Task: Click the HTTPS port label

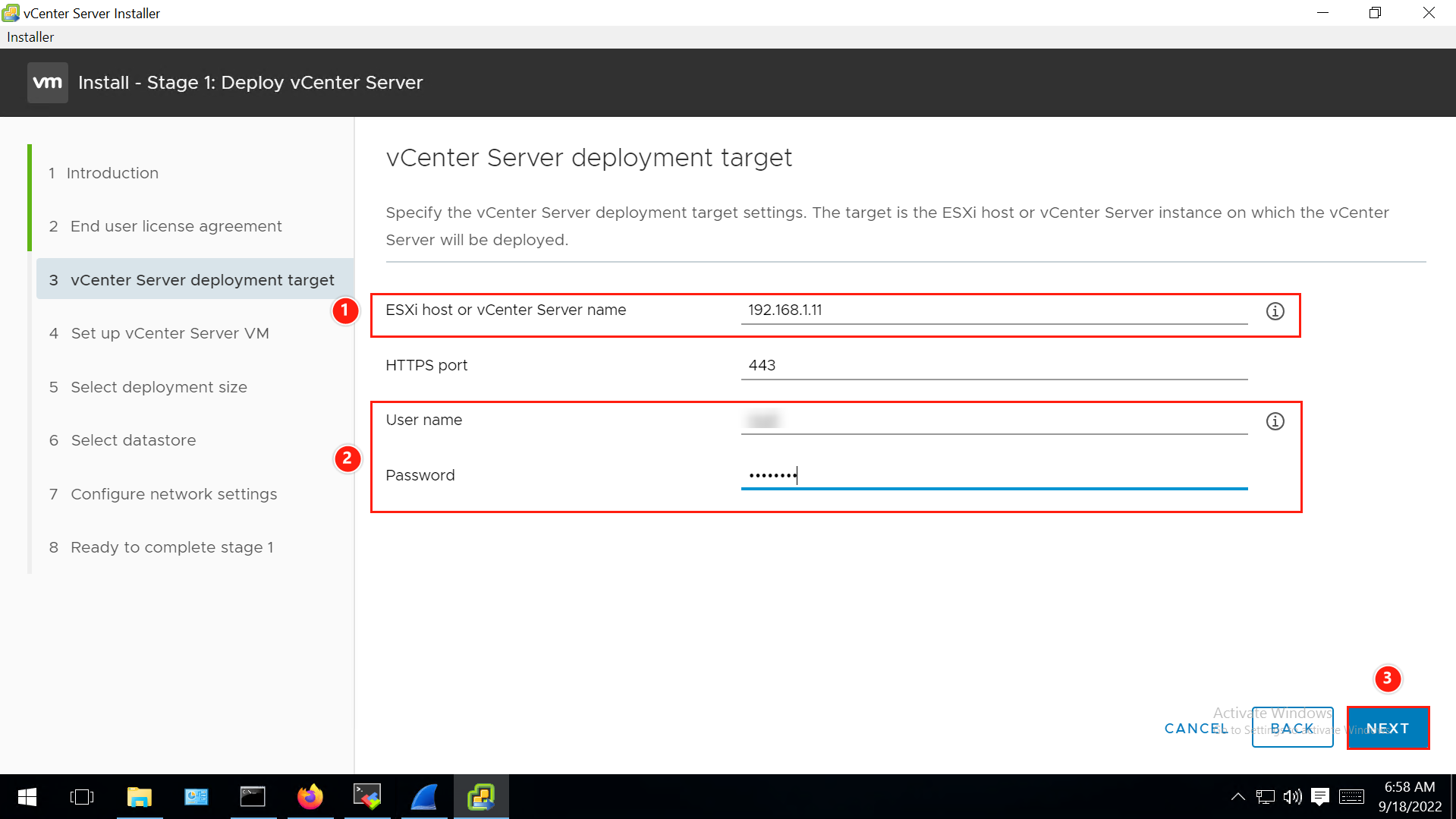Action: (426, 365)
